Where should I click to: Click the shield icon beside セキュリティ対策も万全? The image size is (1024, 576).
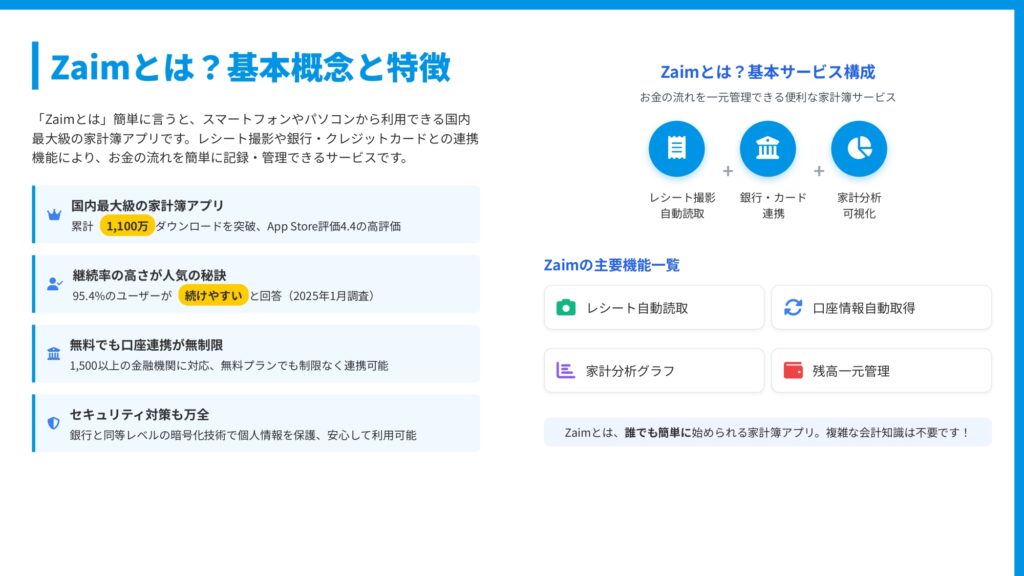(x=54, y=423)
